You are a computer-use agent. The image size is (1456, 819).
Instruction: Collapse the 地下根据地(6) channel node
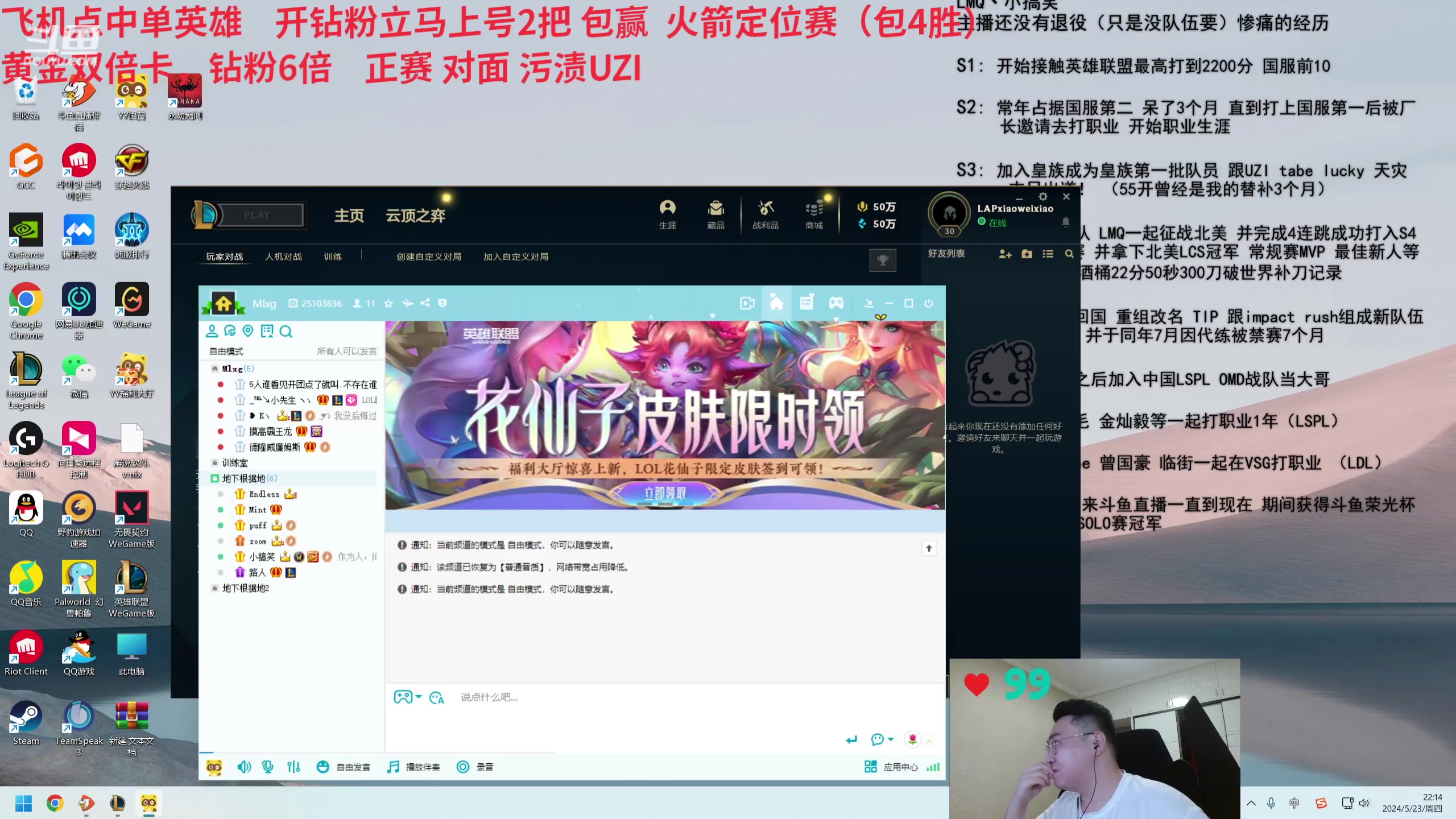coord(215,478)
